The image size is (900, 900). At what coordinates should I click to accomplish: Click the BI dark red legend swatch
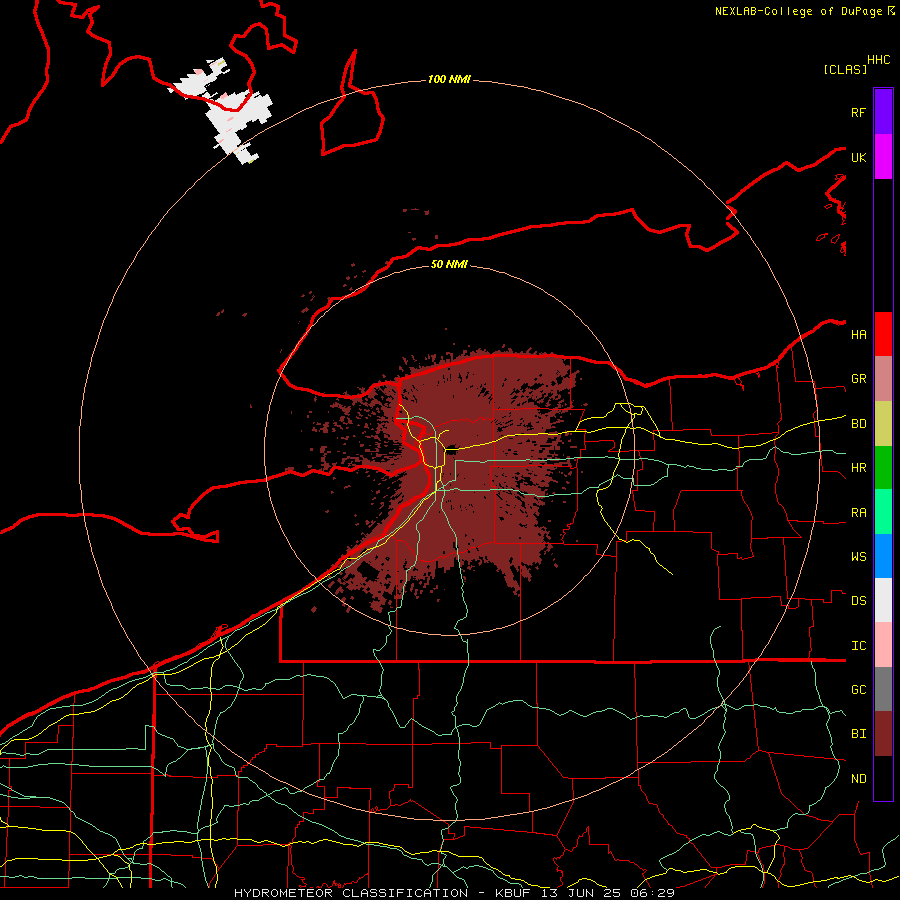[883, 734]
